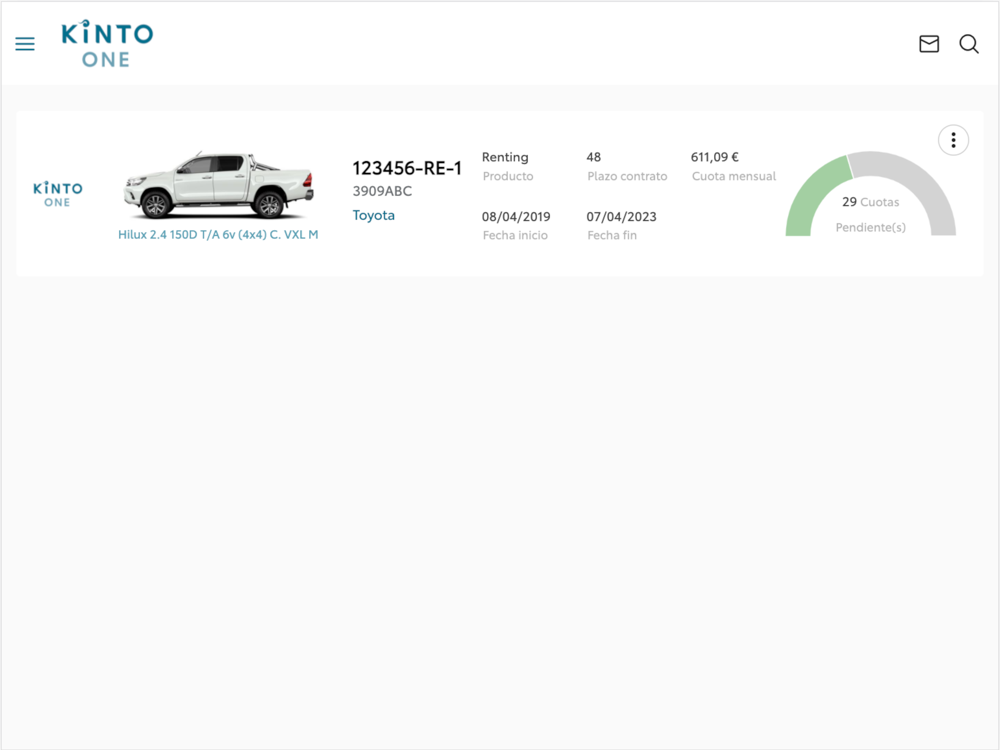Click the white Hilux pickup image
The height and width of the screenshot is (750, 1000).
(218, 186)
